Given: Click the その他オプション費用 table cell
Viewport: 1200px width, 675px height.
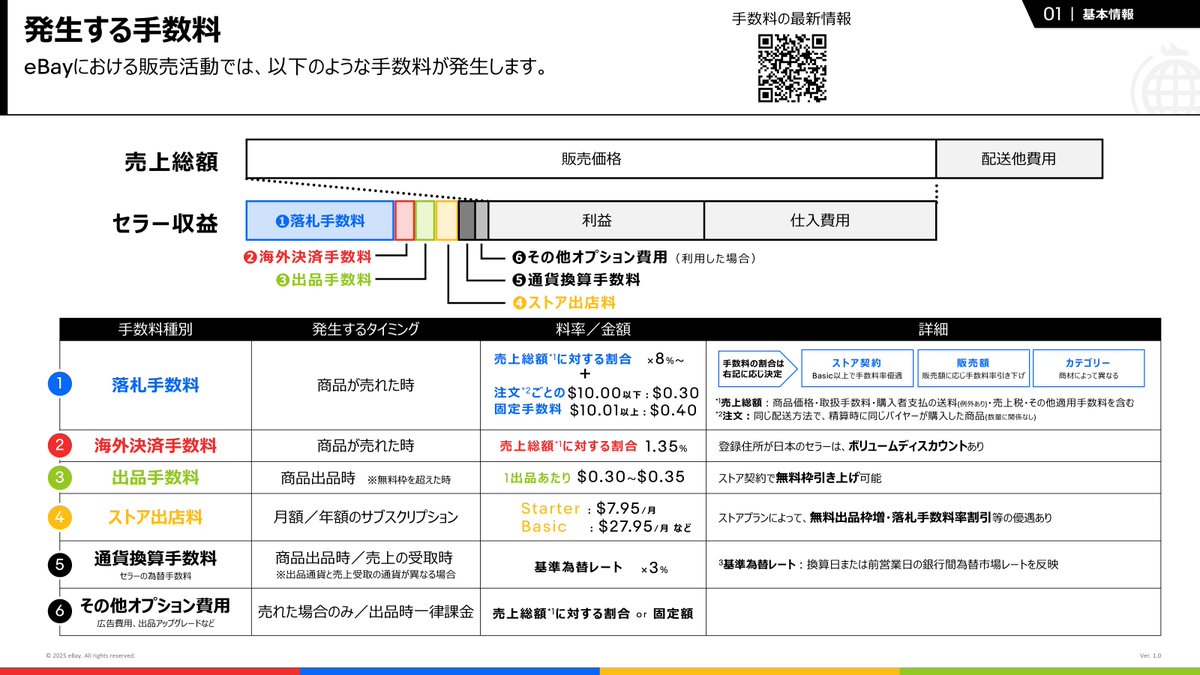Looking at the screenshot, I should click(155, 612).
